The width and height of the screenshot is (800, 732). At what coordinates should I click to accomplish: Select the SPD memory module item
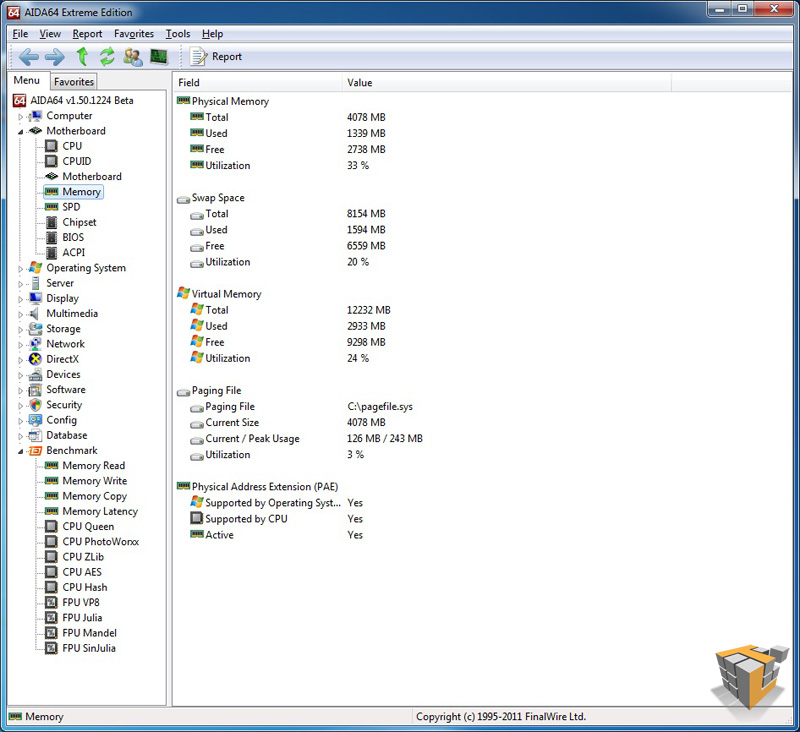63,207
